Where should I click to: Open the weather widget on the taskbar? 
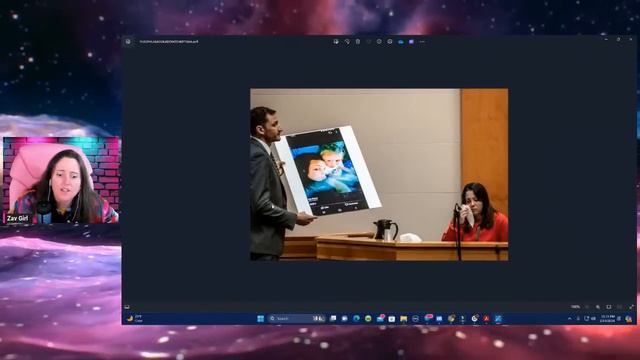click(135, 318)
